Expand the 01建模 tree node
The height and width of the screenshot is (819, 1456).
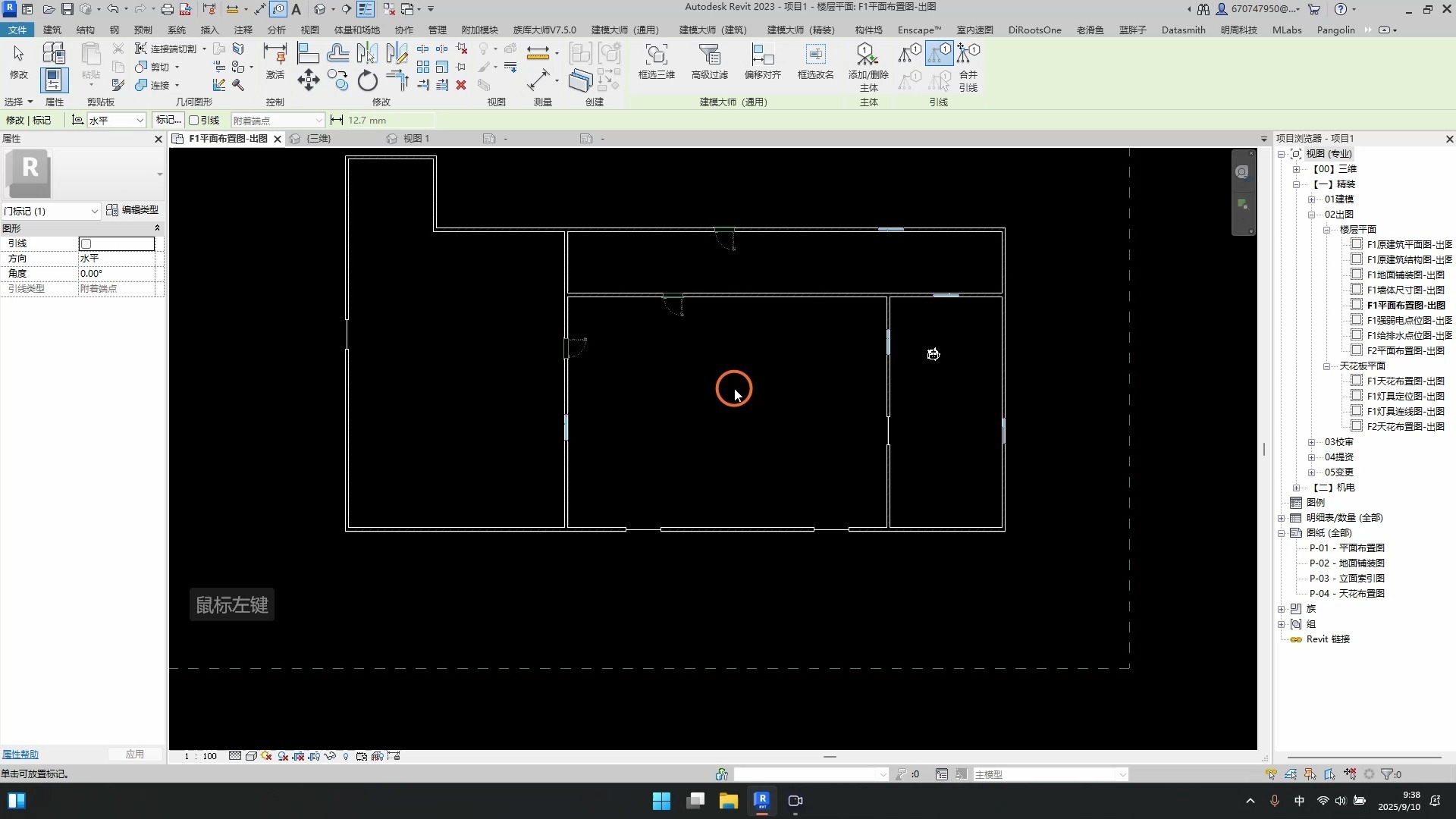coord(1312,199)
